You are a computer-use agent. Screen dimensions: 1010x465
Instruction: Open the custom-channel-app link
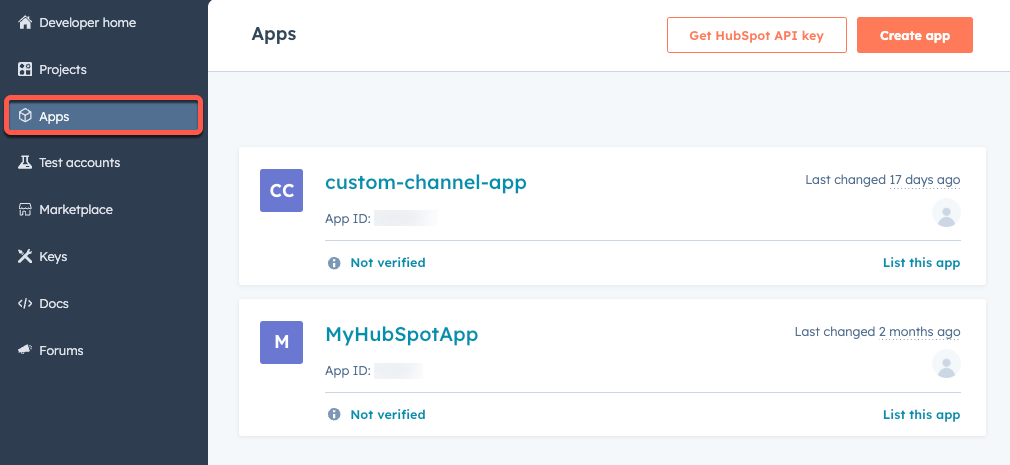(x=426, y=183)
